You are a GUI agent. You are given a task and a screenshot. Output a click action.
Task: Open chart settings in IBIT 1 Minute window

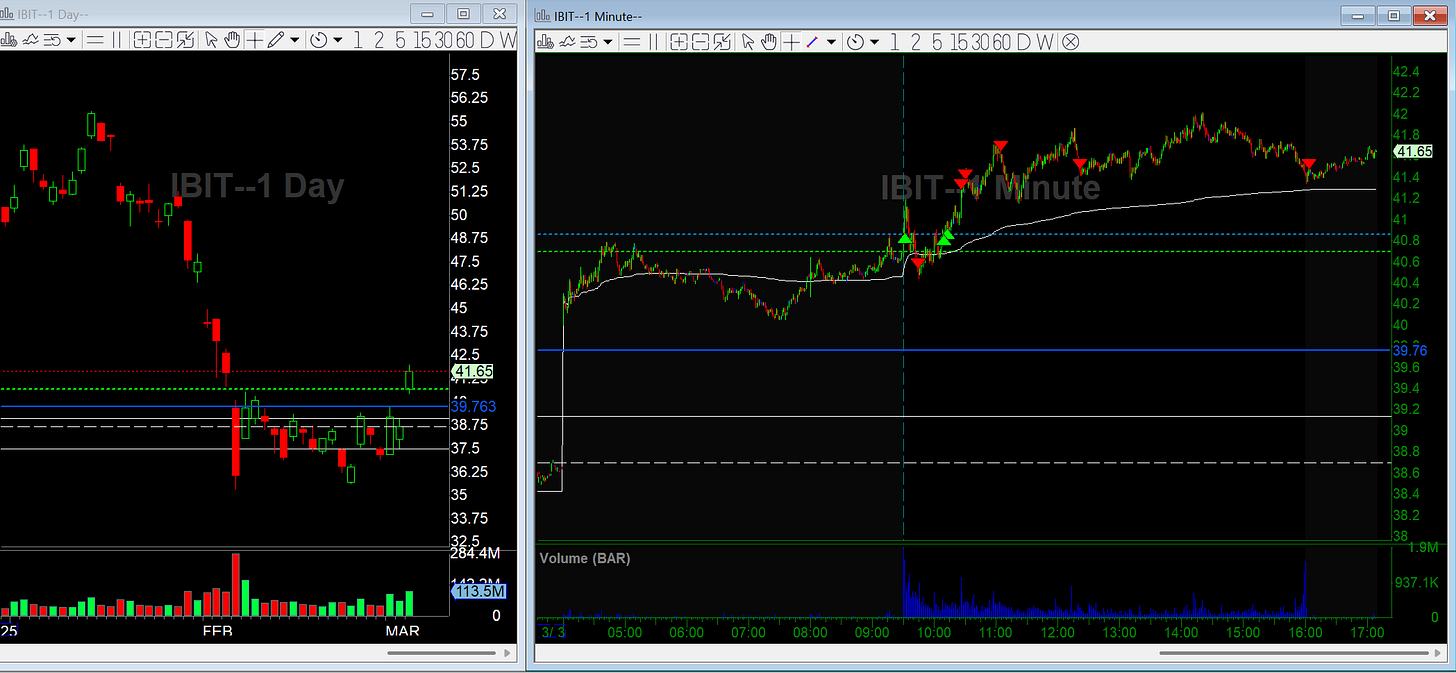click(x=545, y=40)
